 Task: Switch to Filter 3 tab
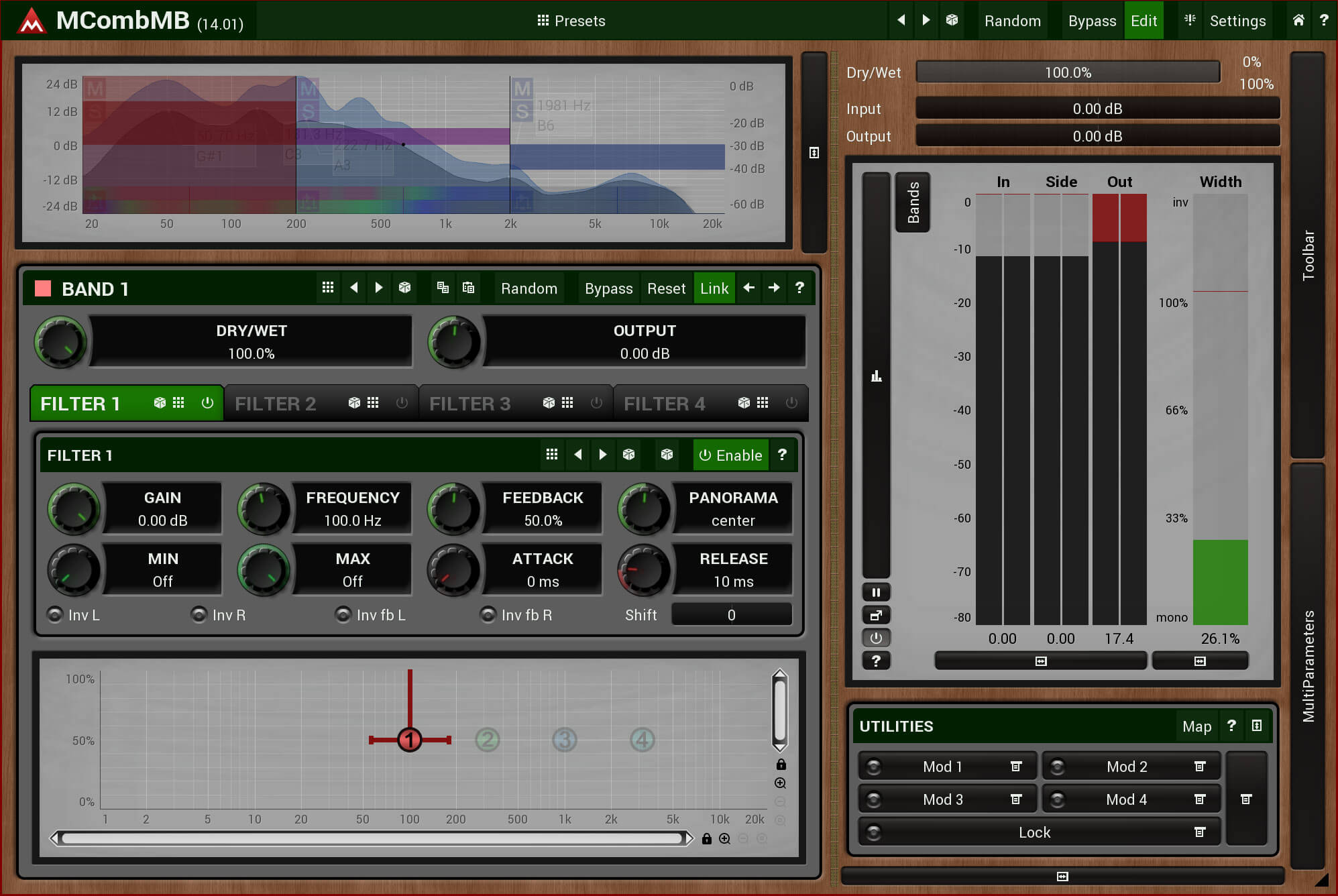click(469, 403)
